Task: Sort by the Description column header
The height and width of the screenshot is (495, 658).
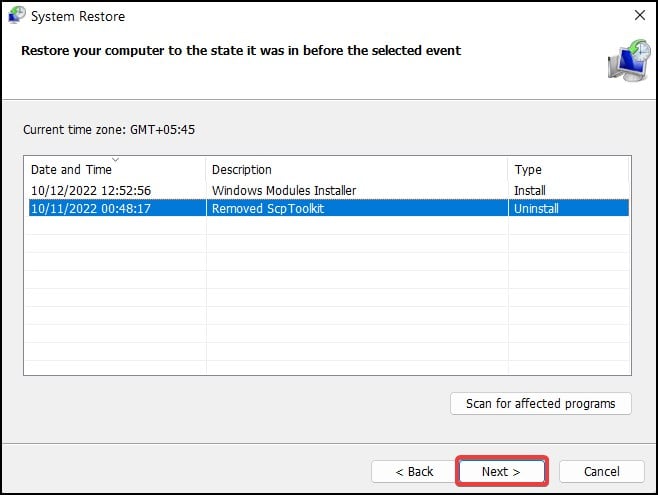Action: [242, 170]
